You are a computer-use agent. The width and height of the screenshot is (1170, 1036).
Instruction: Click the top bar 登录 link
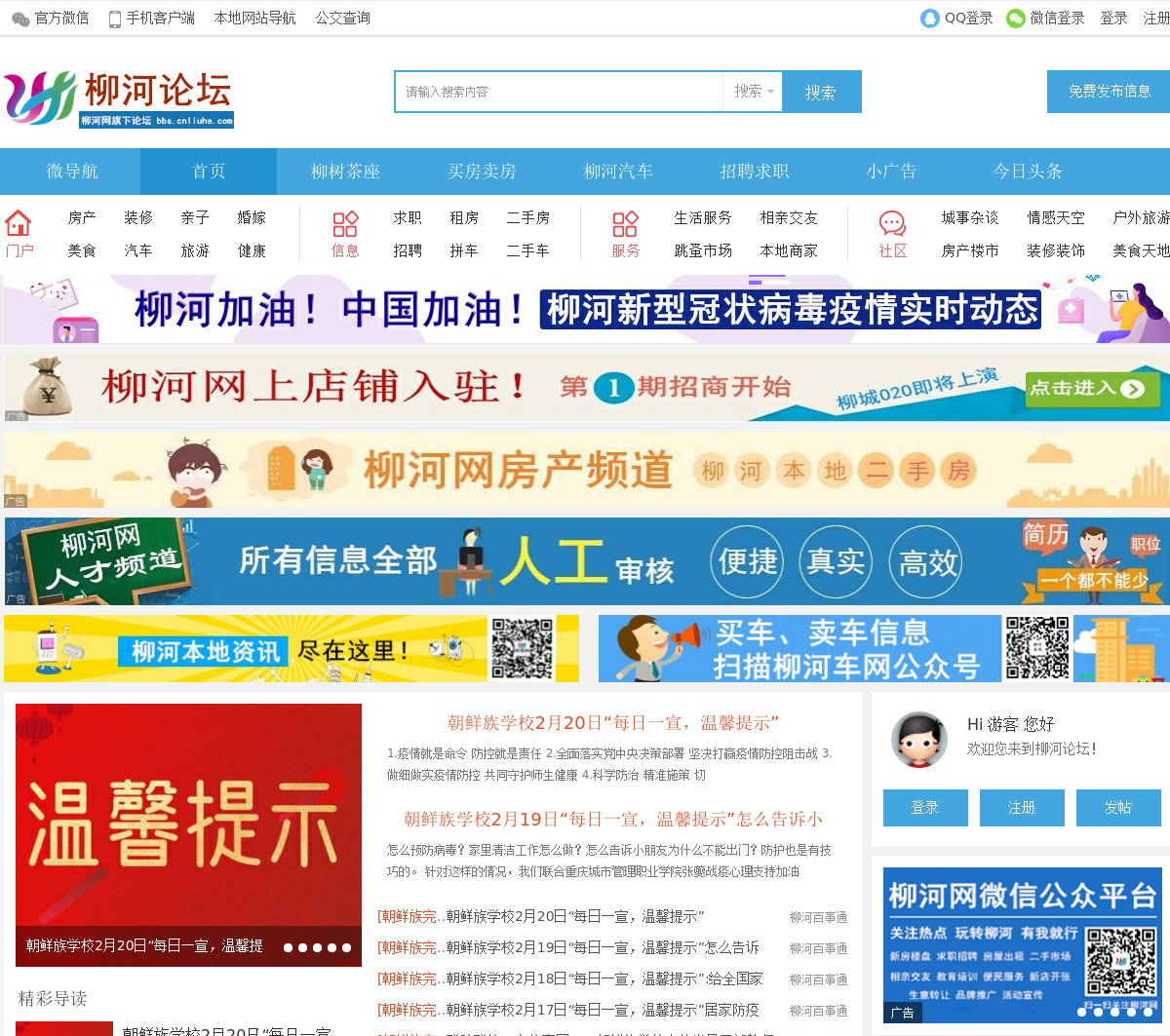pyautogui.click(x=1113, y=19)
